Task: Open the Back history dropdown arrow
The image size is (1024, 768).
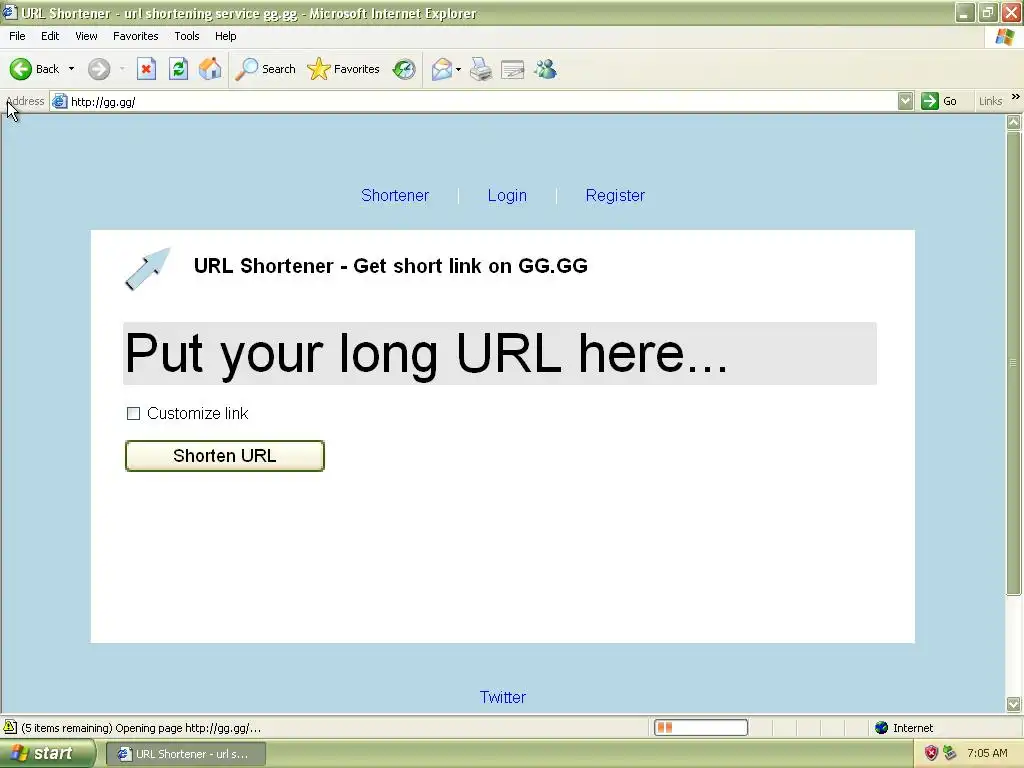Action: [71, 69]
